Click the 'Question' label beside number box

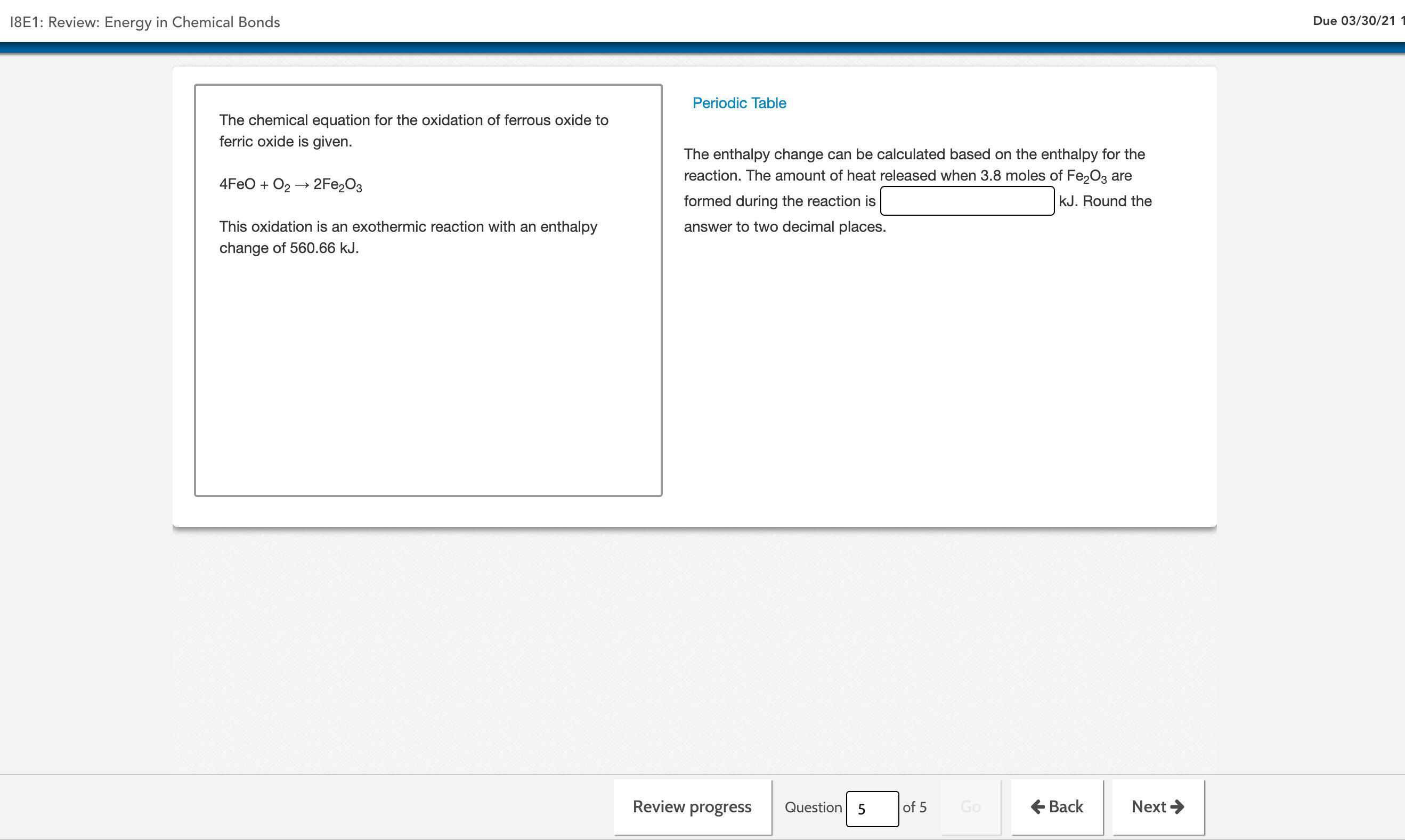[813, 807]
